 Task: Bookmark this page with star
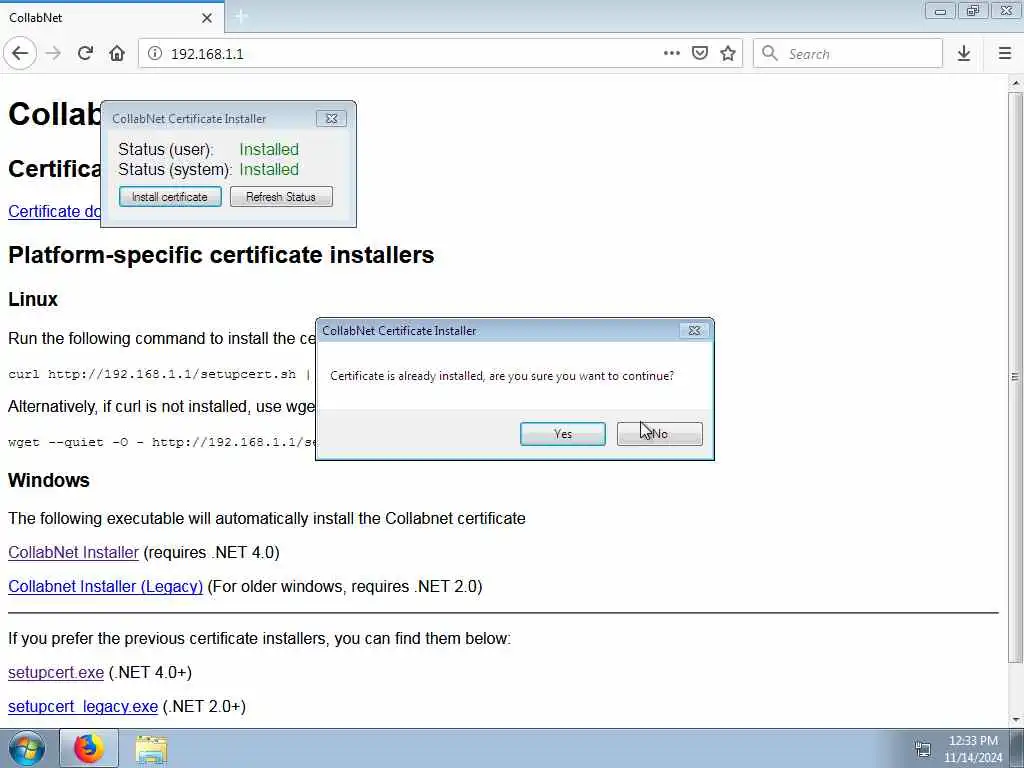tap(728, 54)
